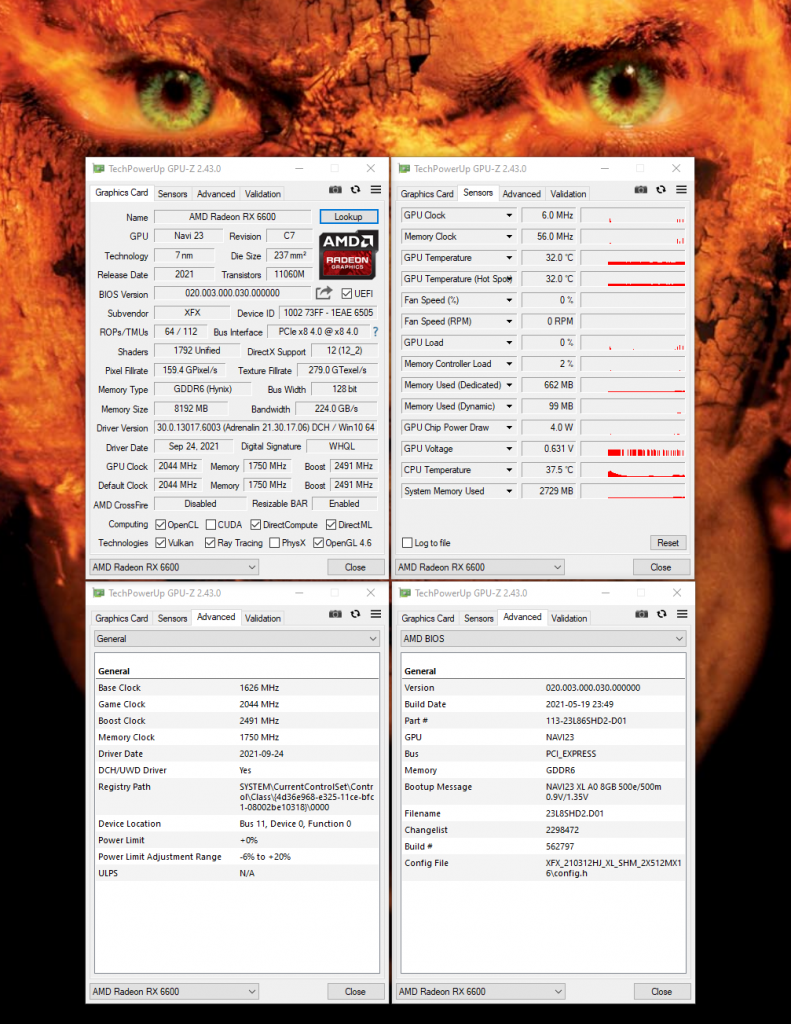Click the camera icon in the AMD BIOS window
This screenshot has height=1024, width=791.
tap(641, 614)
